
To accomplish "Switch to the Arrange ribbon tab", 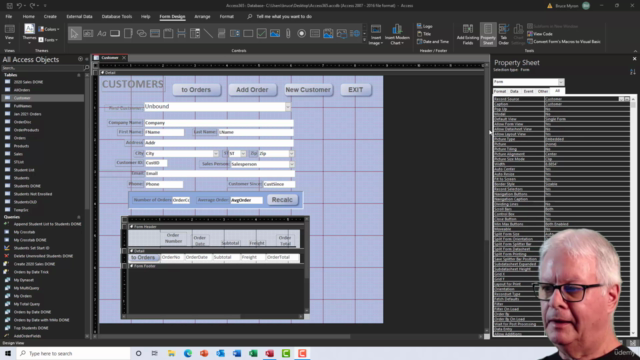I will 202,17.
